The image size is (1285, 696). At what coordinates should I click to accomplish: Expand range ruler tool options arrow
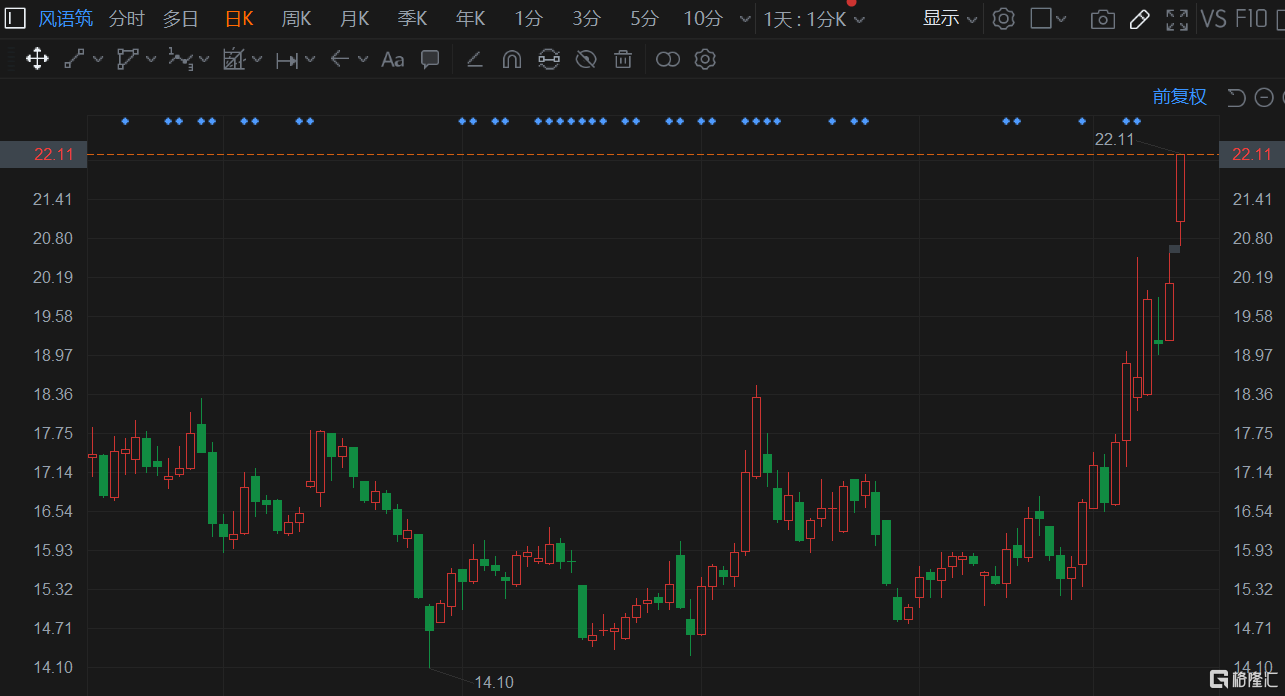point(310,60)
